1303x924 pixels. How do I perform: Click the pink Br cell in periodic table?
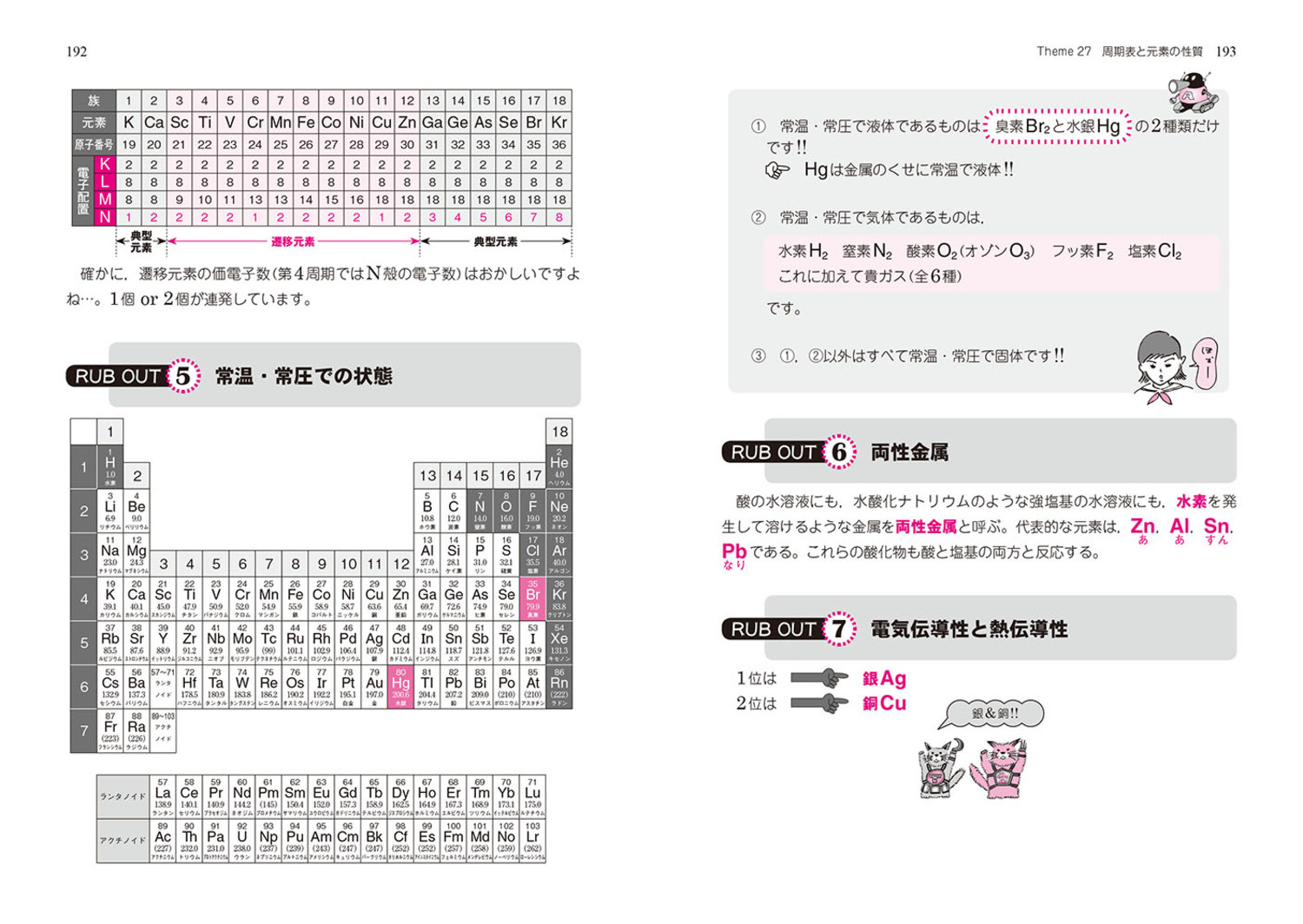[532, 598]
